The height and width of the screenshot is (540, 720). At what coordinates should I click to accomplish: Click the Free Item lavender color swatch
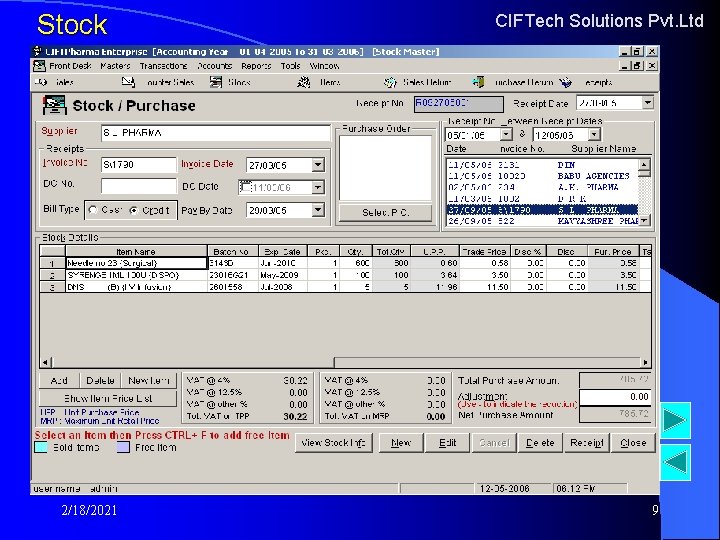123,447
